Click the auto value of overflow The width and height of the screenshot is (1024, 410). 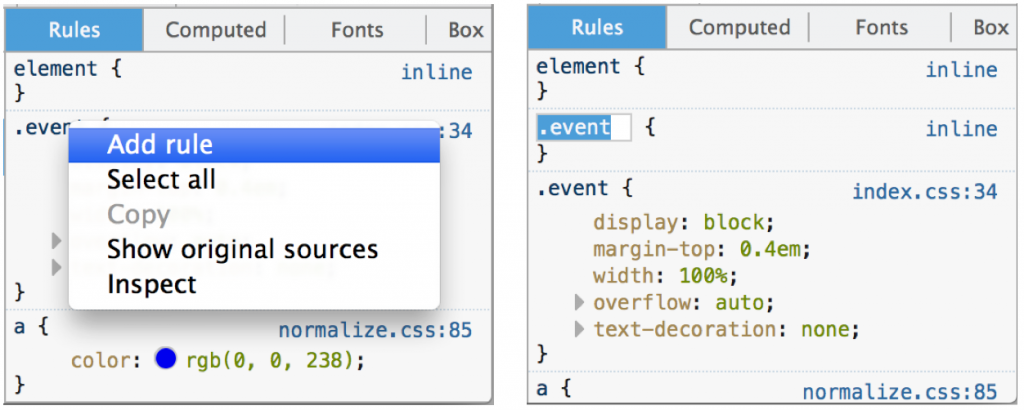pos(739,303)
